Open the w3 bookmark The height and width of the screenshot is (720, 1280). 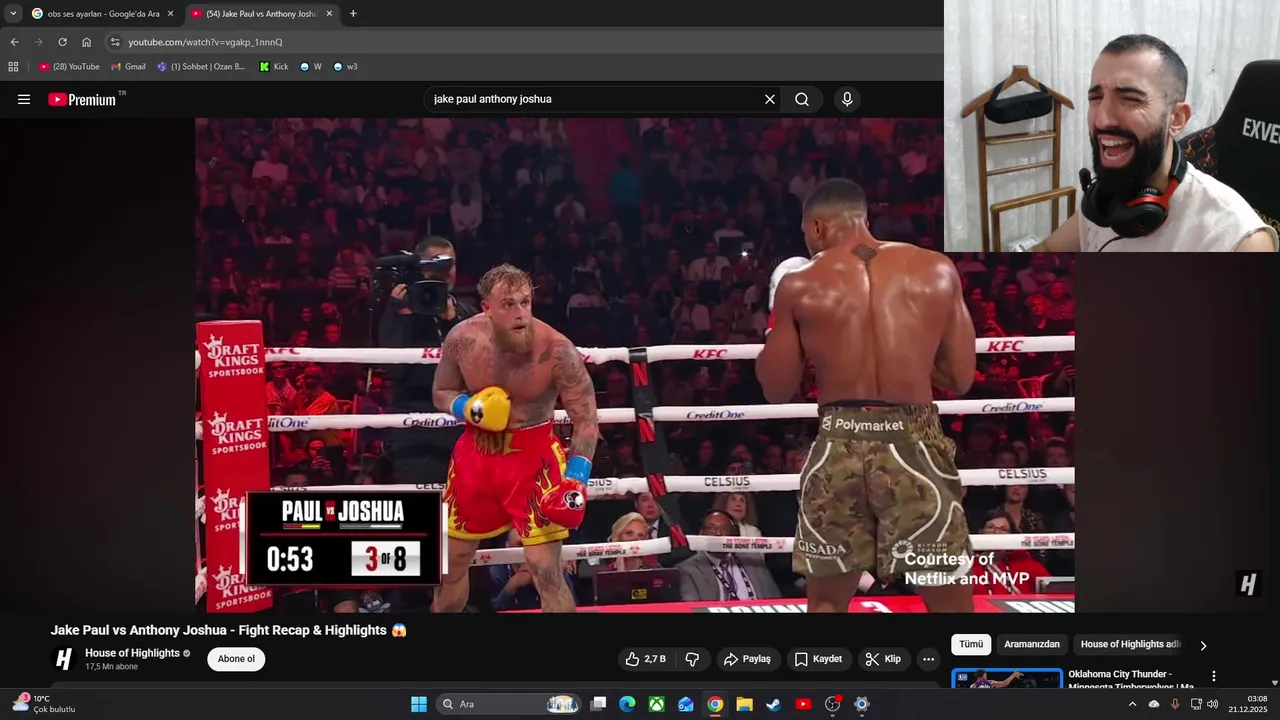(345, 67)
